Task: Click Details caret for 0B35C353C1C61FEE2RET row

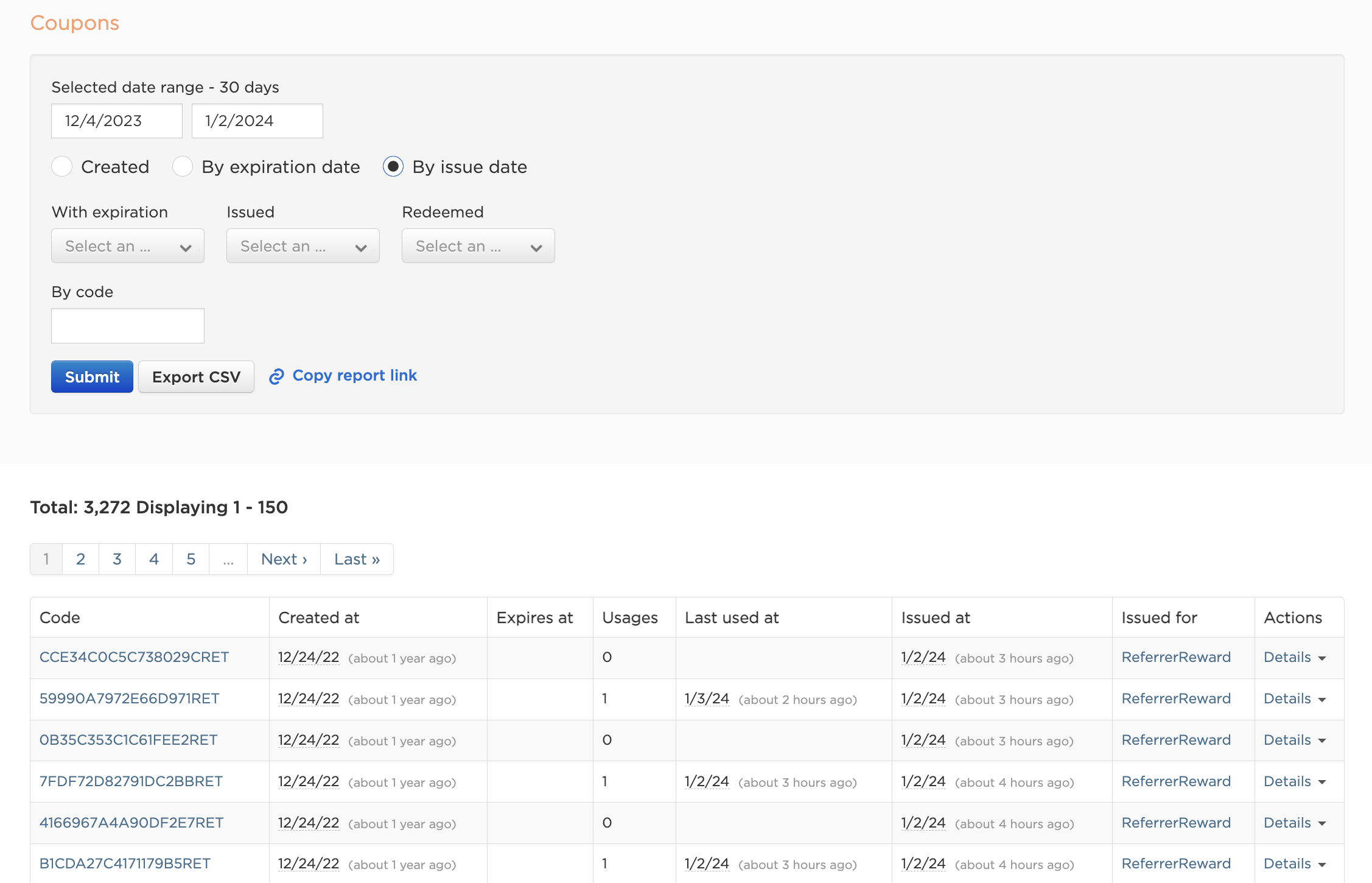Action: click(1322, 741)
